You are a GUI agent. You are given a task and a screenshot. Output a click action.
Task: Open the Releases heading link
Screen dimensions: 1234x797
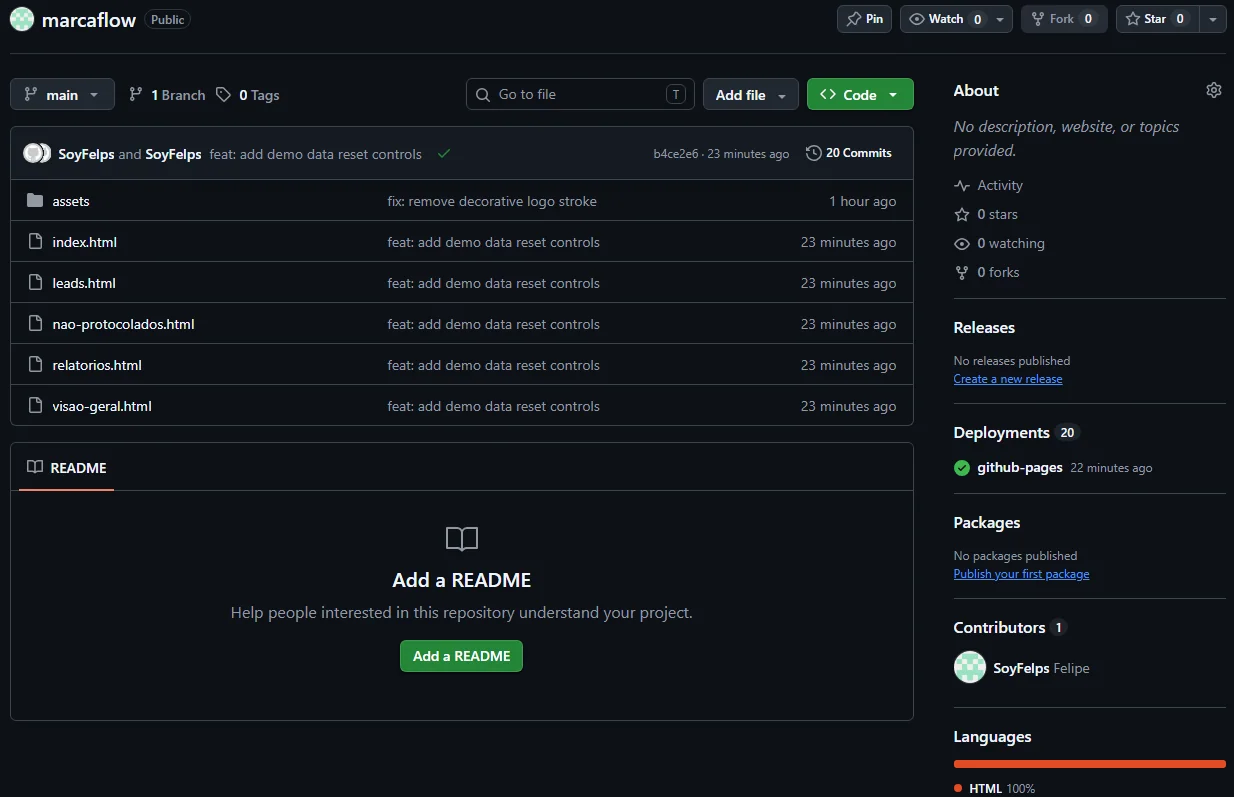point(984,327)
